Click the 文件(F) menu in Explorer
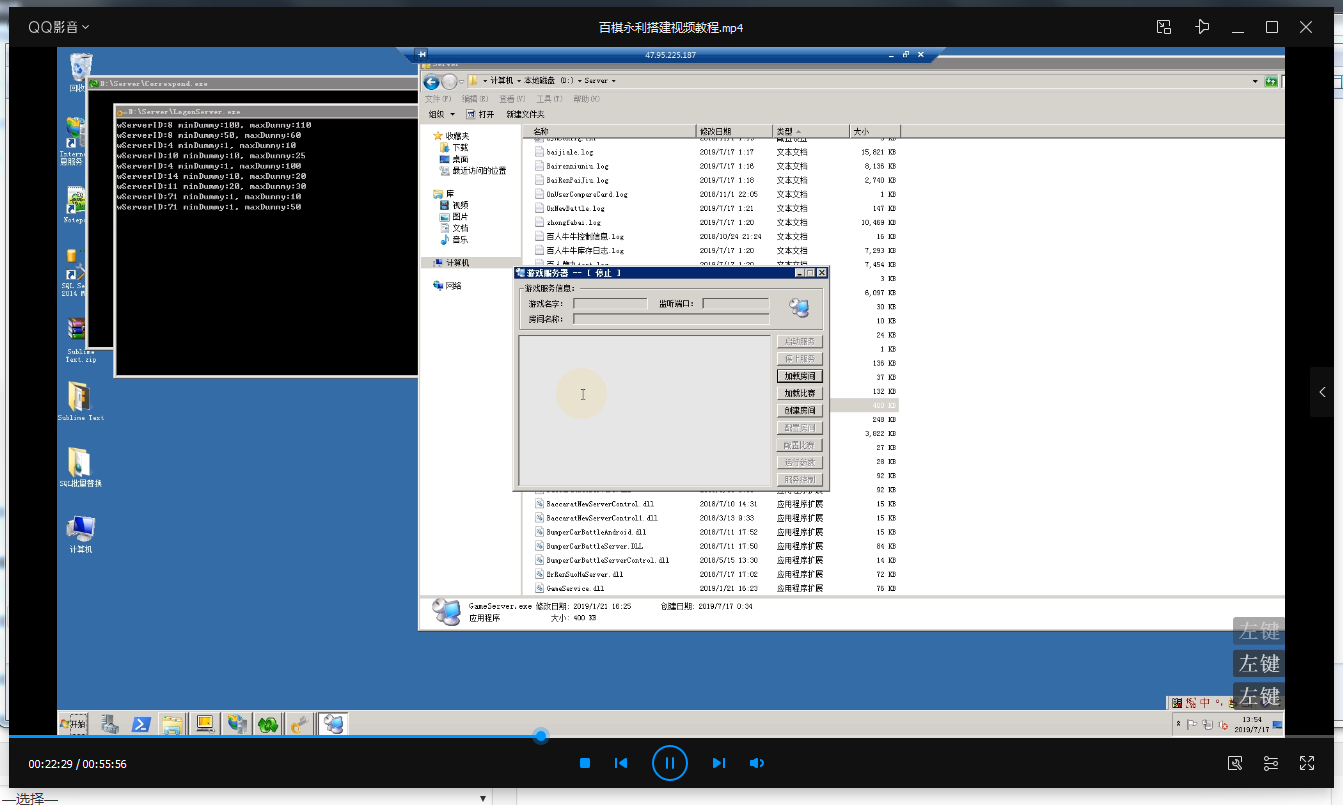 (438, 99)
